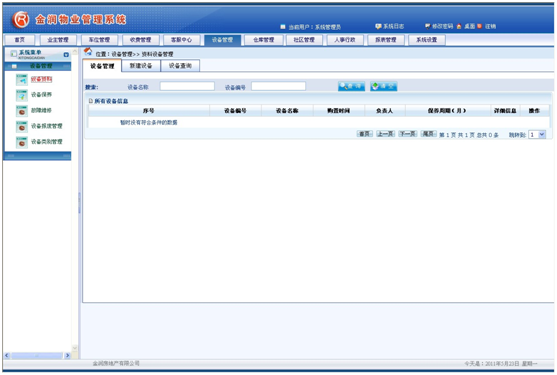This screenshot has width=557, height=375.
Task: Open the 设备资料 sidebar icon
Action: [x=22, y=80]
